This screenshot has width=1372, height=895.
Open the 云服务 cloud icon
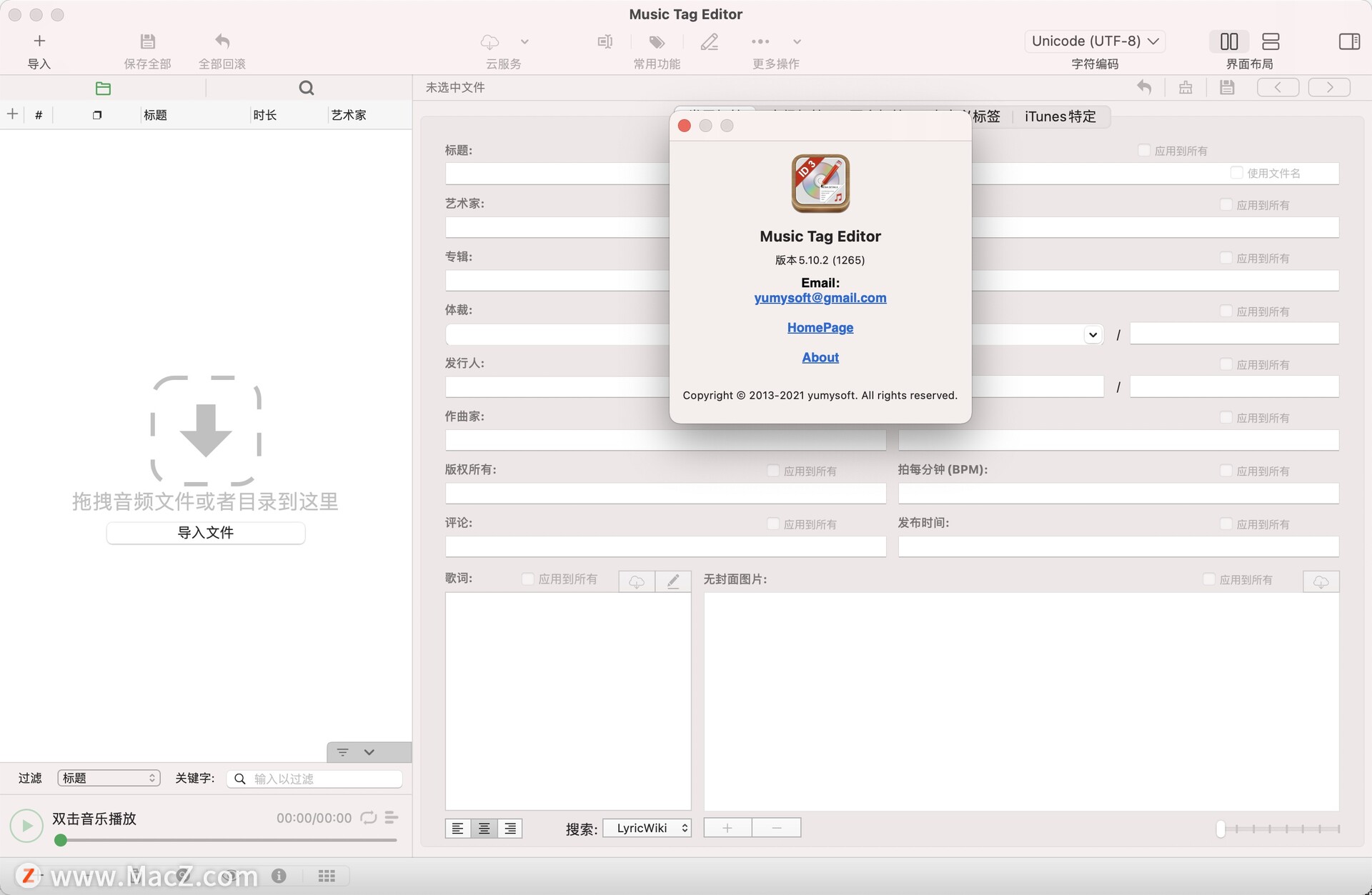[490, 41]
